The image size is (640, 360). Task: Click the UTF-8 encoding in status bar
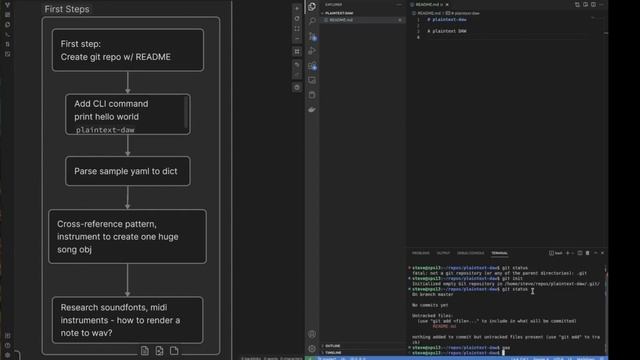(x=558, y=358)
